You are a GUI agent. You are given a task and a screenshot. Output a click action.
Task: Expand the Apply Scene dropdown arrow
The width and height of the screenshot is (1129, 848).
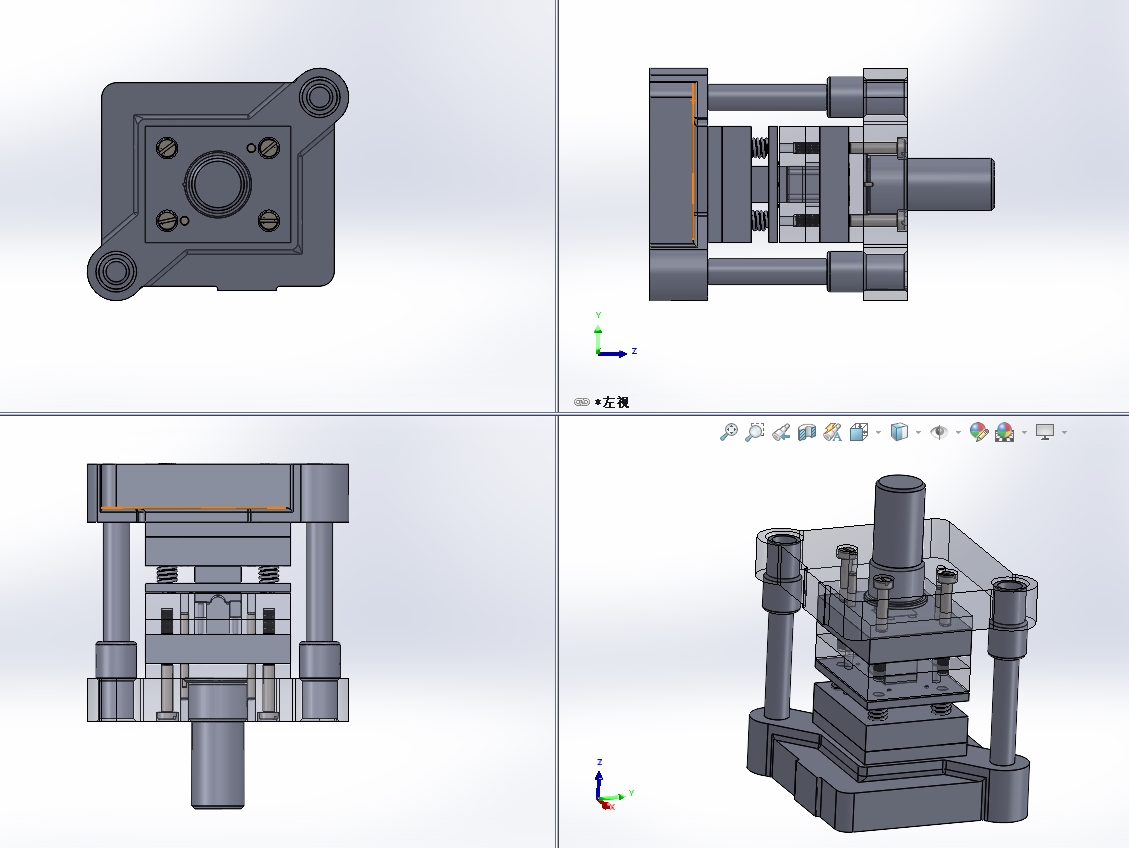[x=1025, y=433]
